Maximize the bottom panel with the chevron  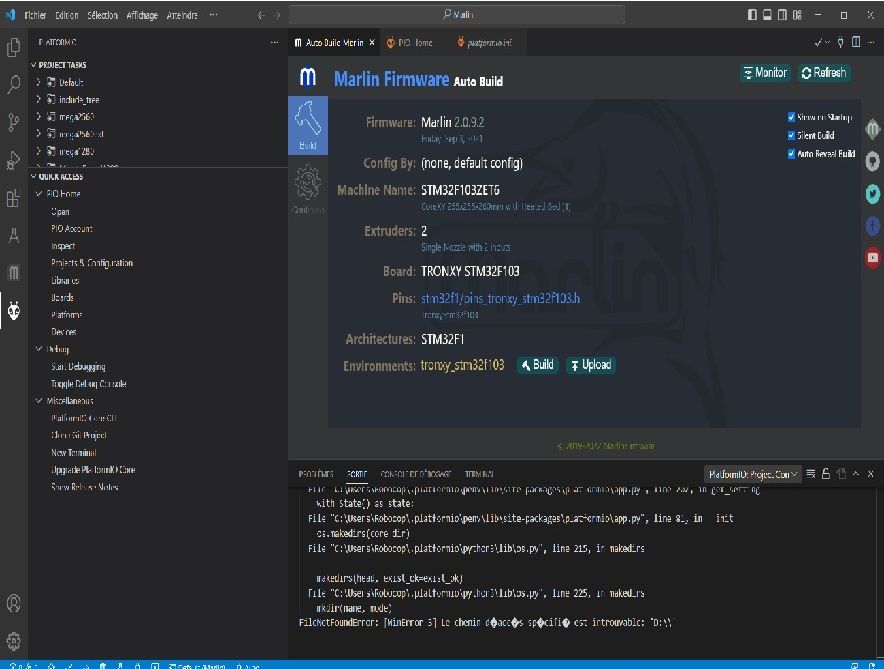click(856, 474)
